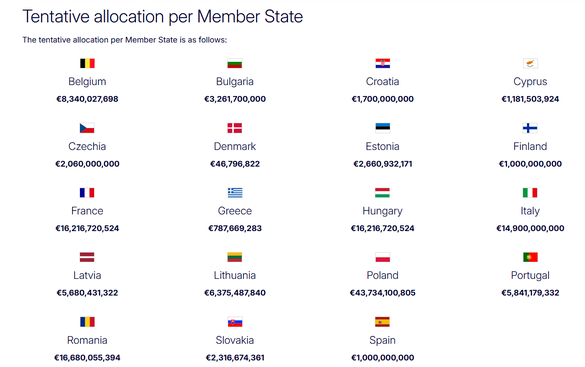Click the Slovakia flag icon
This screenshot has width=585, height=367.
click(235, 321)
